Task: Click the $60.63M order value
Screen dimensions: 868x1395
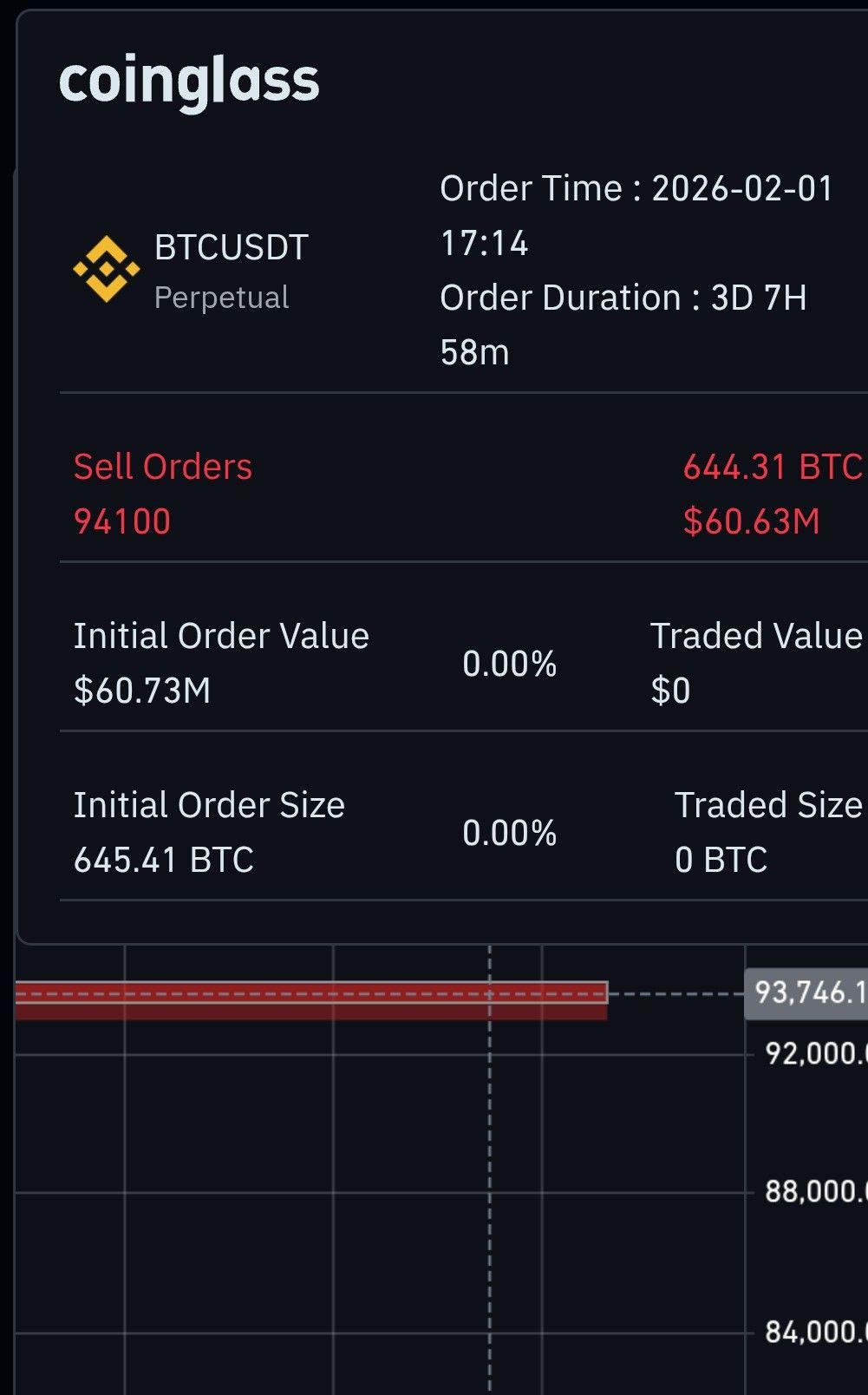Action: coord(751,521)
